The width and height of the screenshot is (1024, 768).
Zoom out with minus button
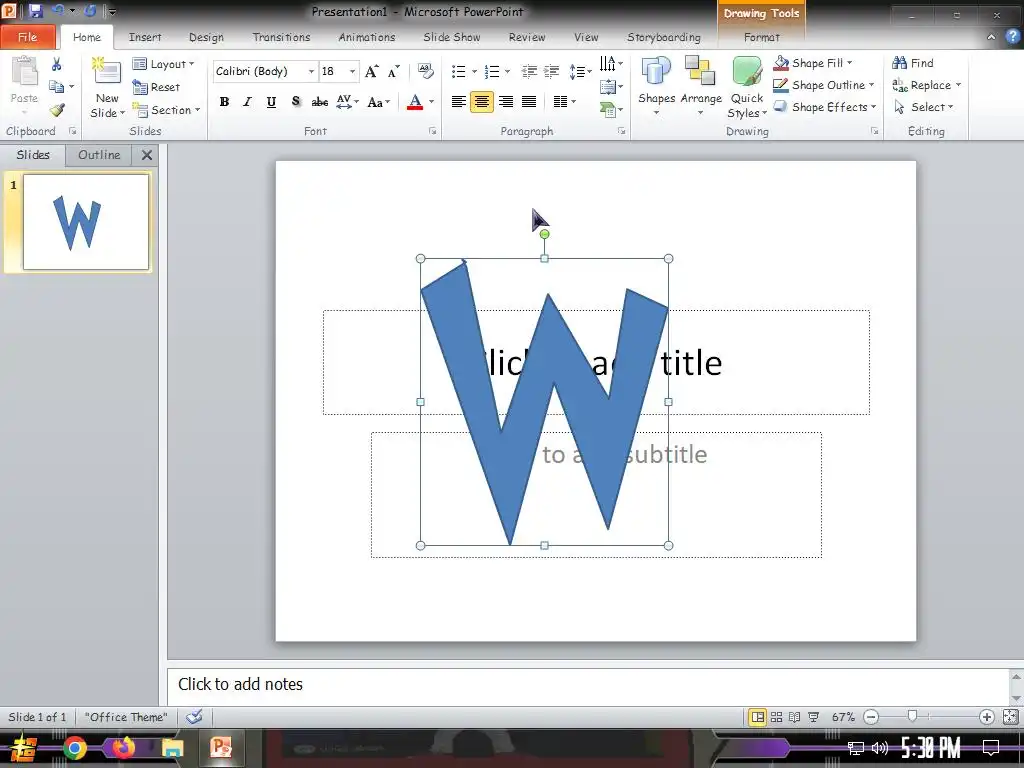pyautogui.click(x=871, y=717)
